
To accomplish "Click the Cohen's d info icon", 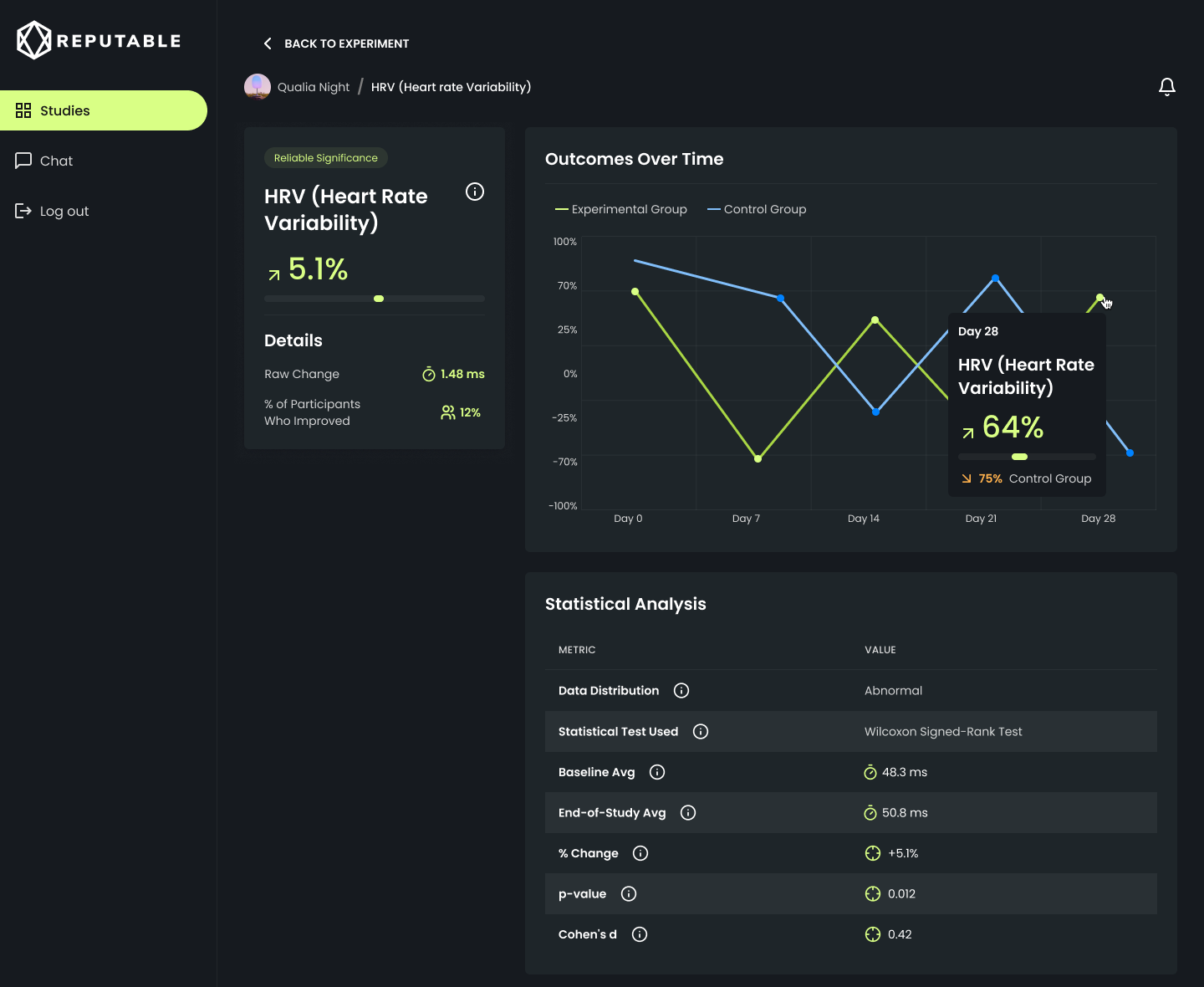I will (640, 934).
